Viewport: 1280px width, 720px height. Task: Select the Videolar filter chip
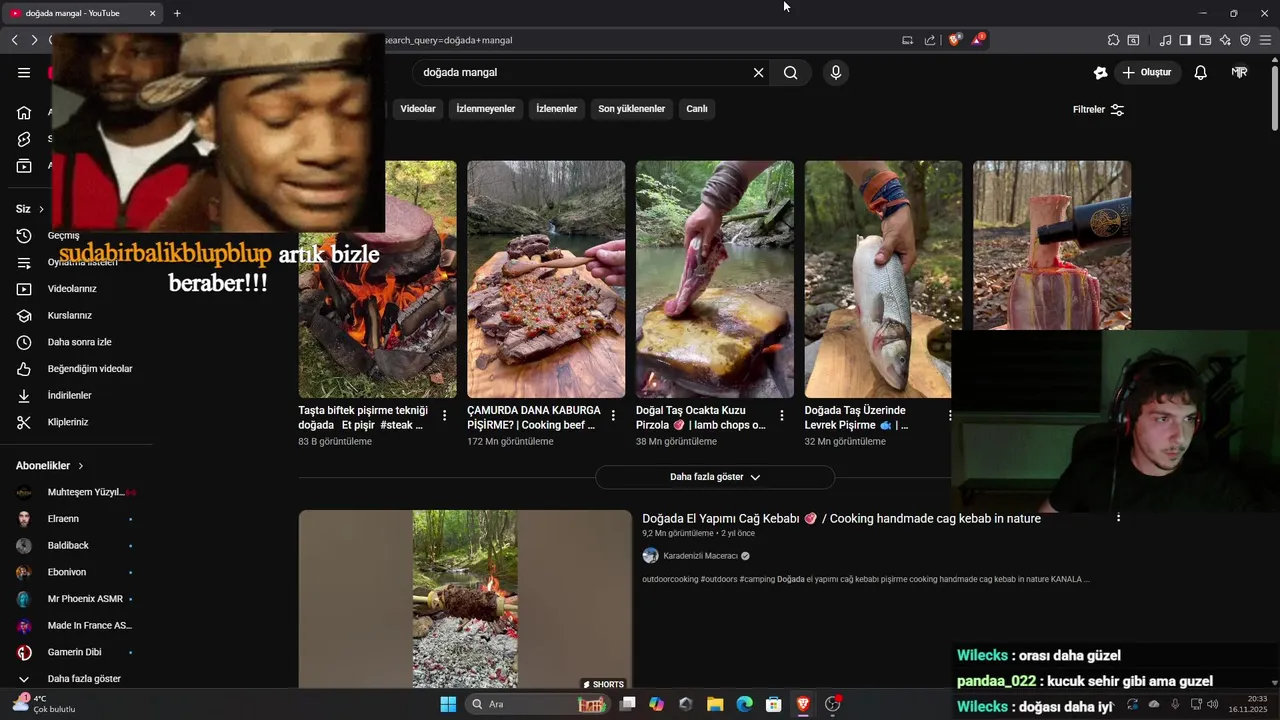point(418,108)
